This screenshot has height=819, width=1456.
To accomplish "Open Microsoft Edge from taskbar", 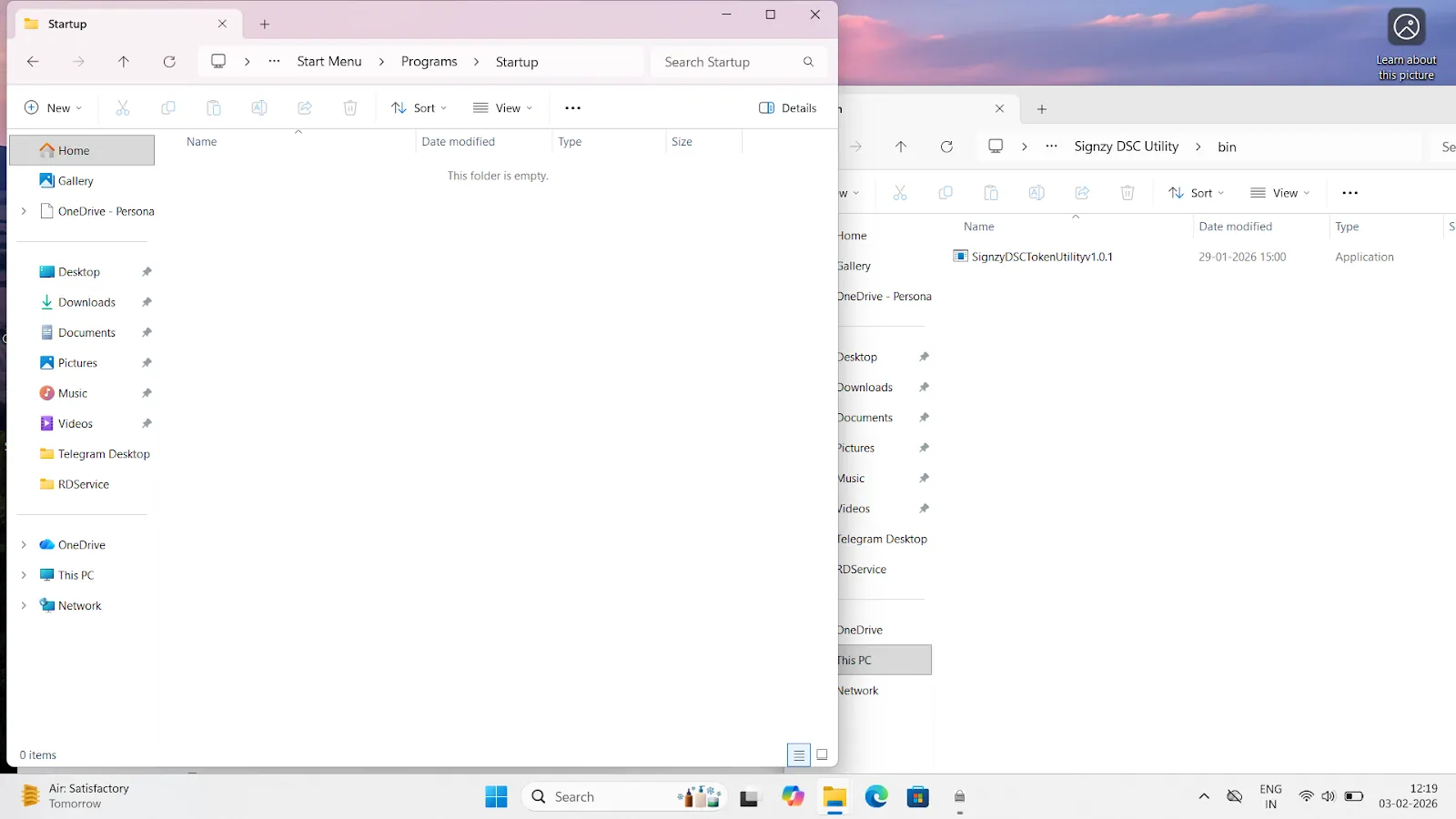I will [x=876, y=797].
